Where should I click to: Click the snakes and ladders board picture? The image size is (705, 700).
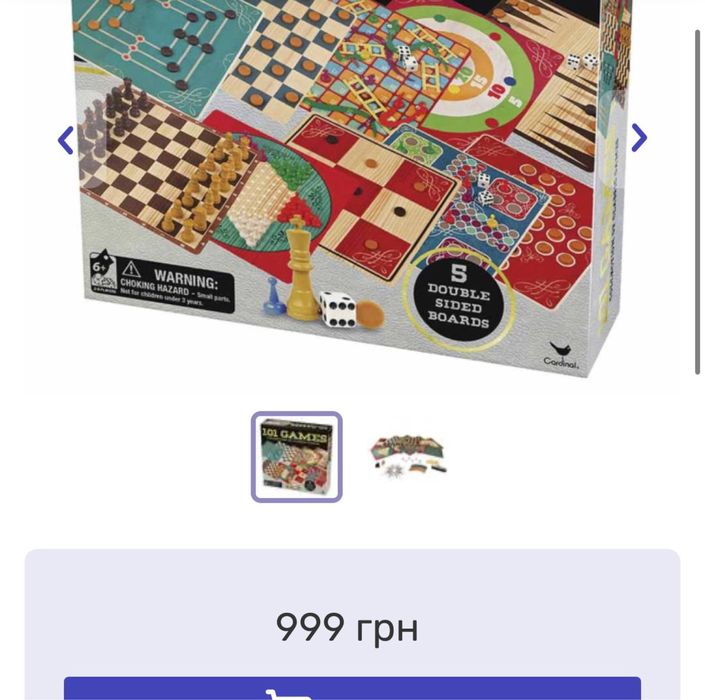pos(383,76)
